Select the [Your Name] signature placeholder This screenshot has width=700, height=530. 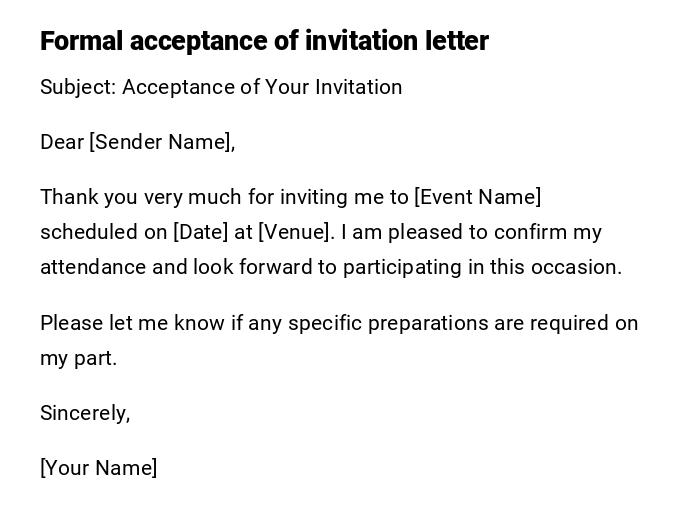click(x=98, y=468)
